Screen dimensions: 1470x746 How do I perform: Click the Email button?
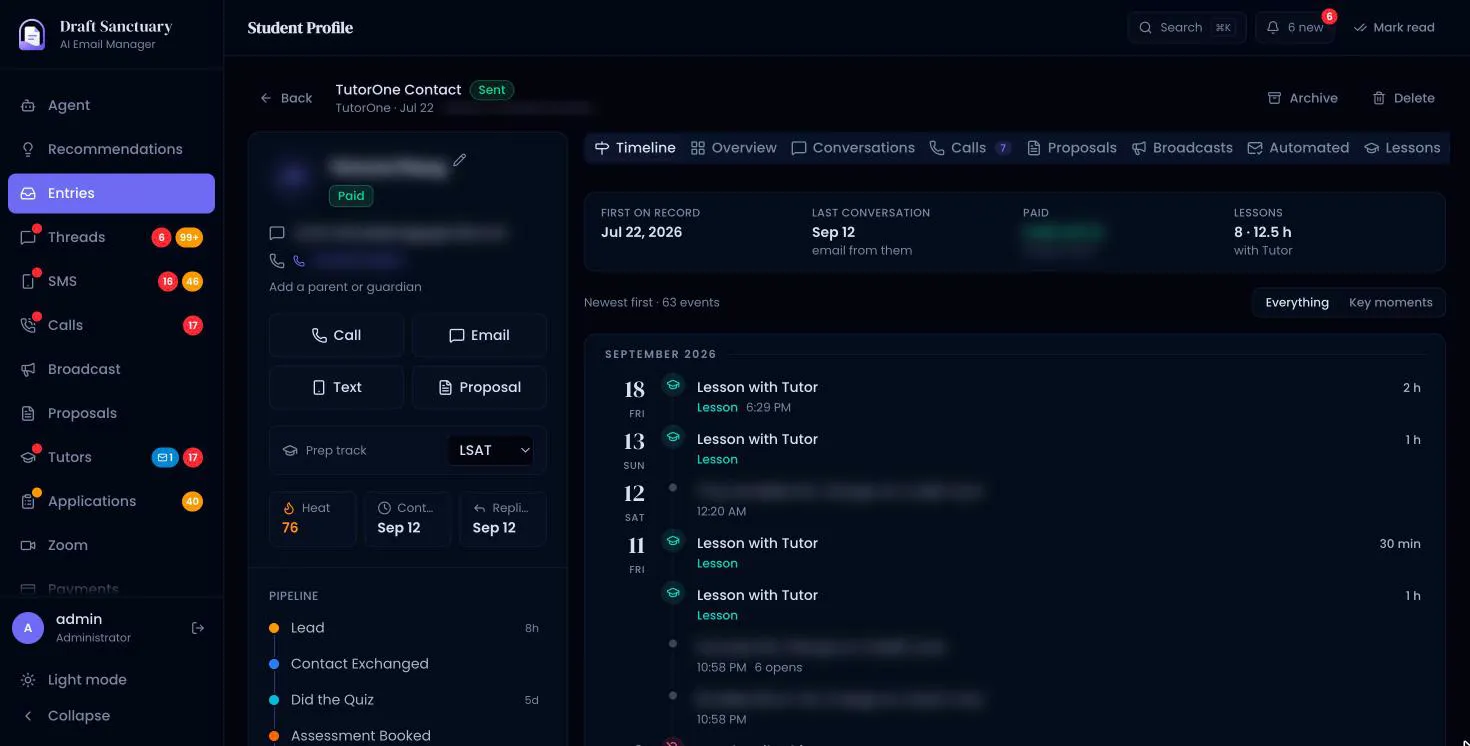click(x=479, y=335)
